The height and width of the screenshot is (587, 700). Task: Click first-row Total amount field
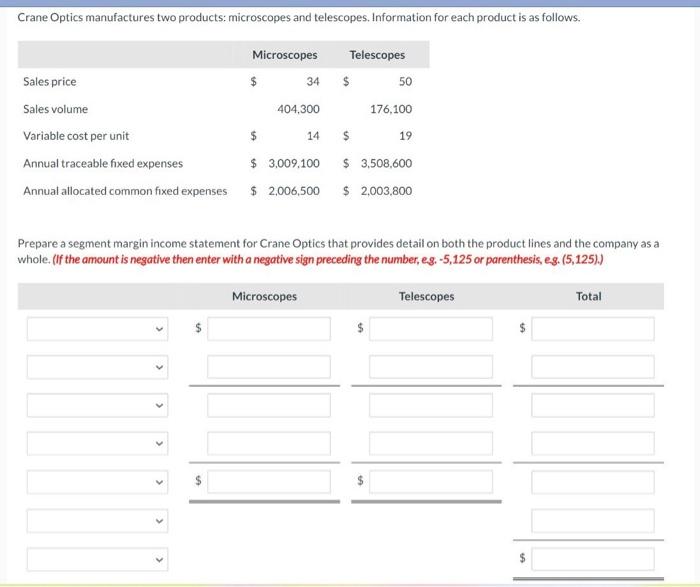click(x=593, y=329)
